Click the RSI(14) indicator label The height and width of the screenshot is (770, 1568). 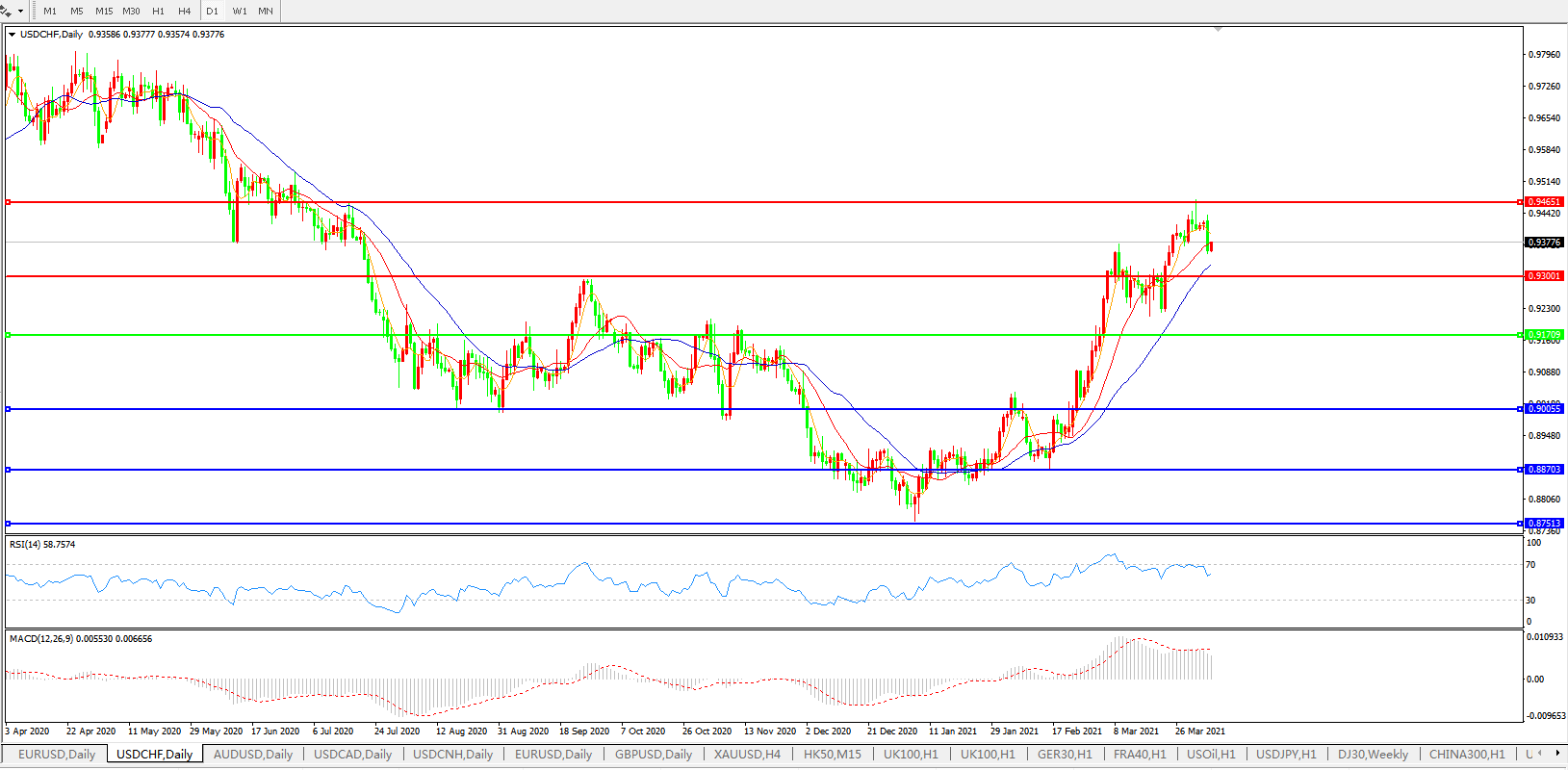[41, 545]
